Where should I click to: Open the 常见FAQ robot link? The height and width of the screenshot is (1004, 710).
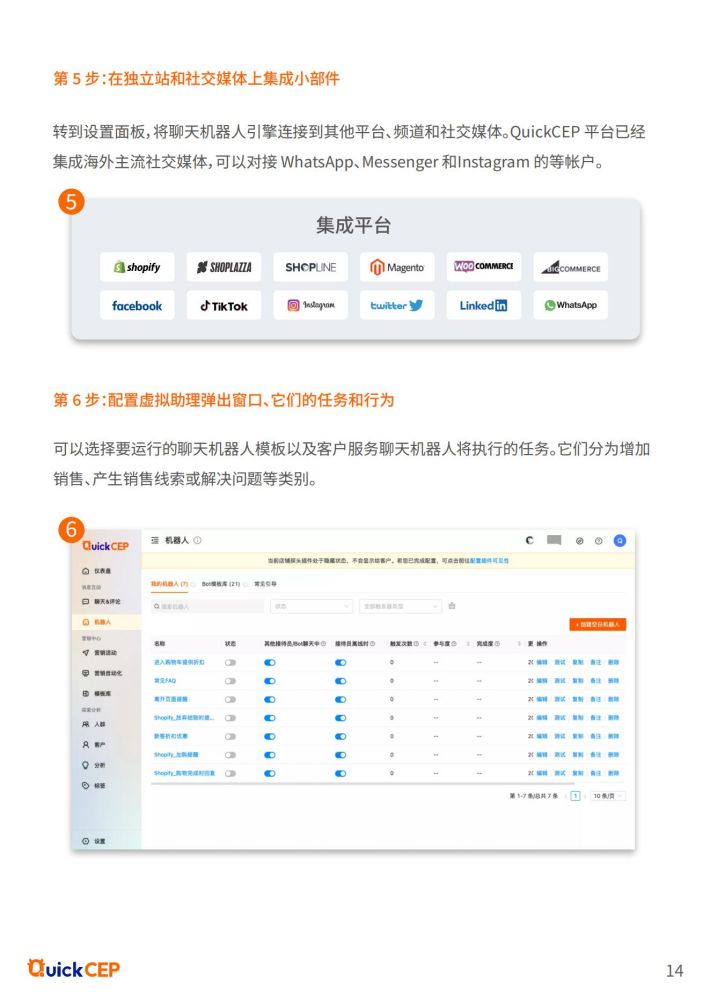pos(165,681)
